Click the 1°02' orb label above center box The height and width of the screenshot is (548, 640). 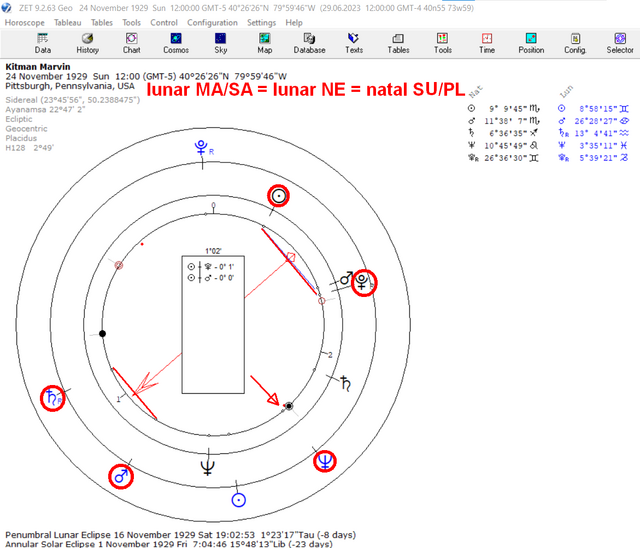coord(213,251)
